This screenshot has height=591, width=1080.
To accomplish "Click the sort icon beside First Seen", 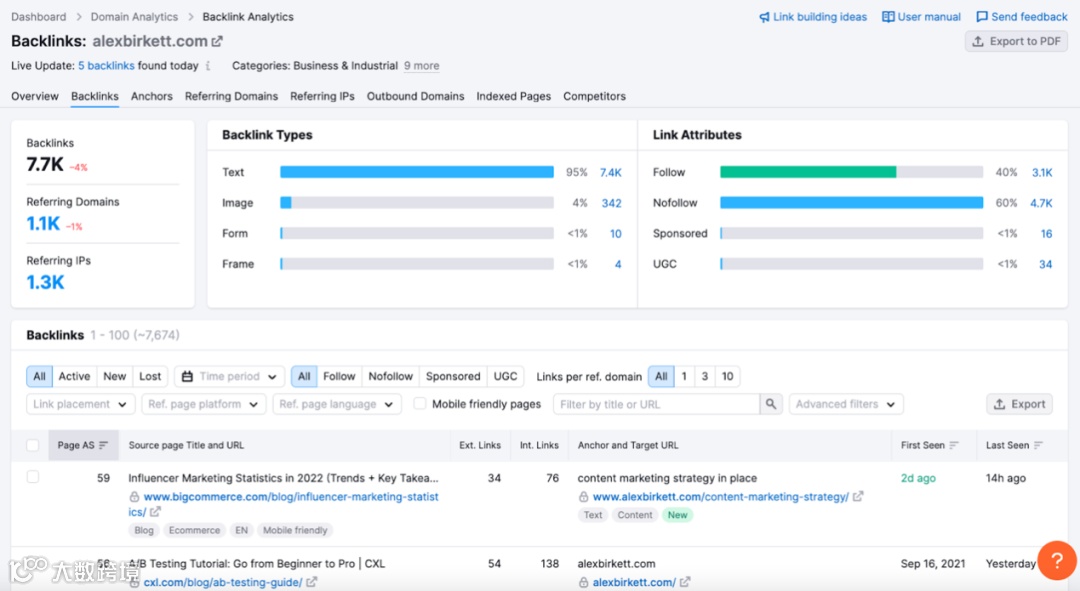I will pyautogui.click(x=954, y=446).
